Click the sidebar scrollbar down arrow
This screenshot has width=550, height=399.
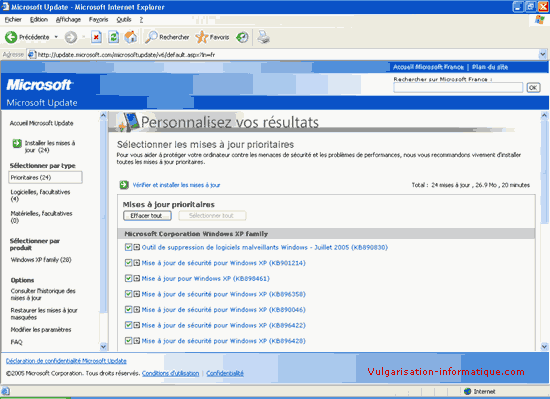(x=103, y=346)
